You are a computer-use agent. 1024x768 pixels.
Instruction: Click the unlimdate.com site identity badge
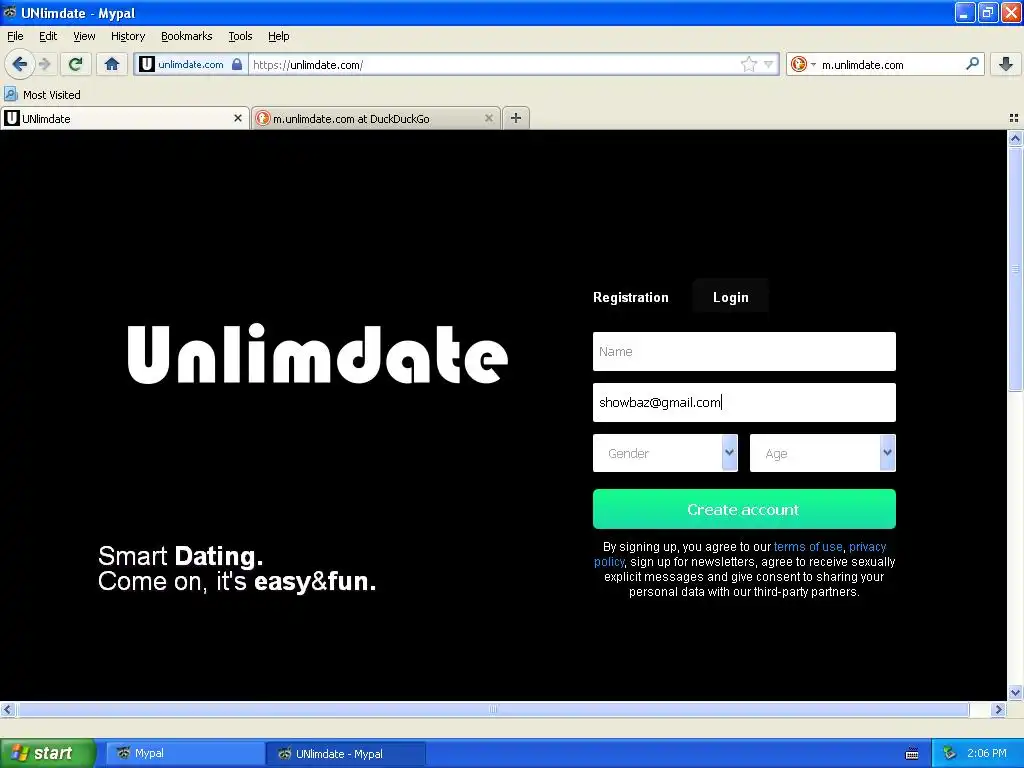point(191,64)
